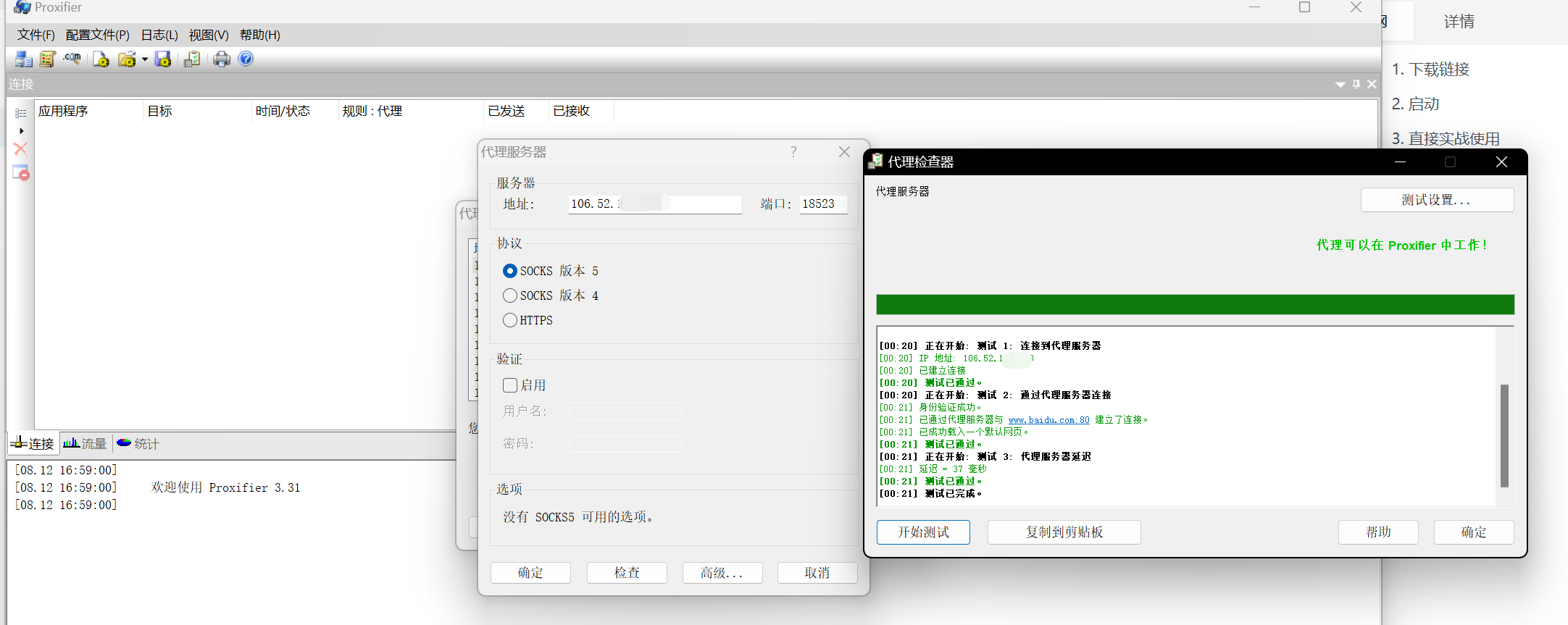
Task: Click 取消 in proxy server dialog
Action: (817, 573)
